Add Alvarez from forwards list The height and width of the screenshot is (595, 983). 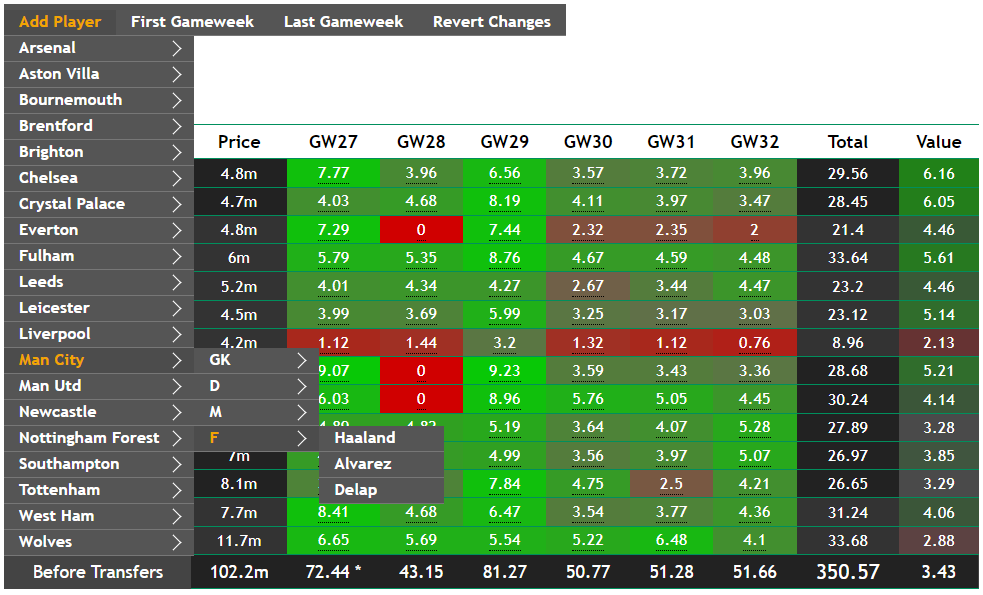tap(381, 465)
